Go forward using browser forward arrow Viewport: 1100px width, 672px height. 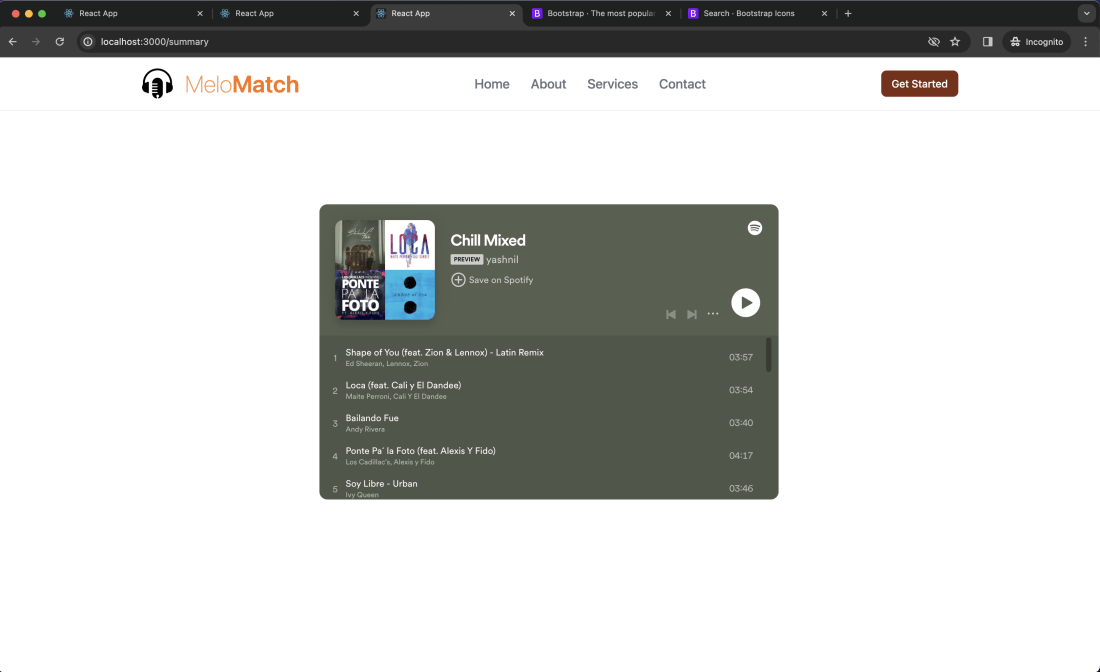tap(36, 41)
